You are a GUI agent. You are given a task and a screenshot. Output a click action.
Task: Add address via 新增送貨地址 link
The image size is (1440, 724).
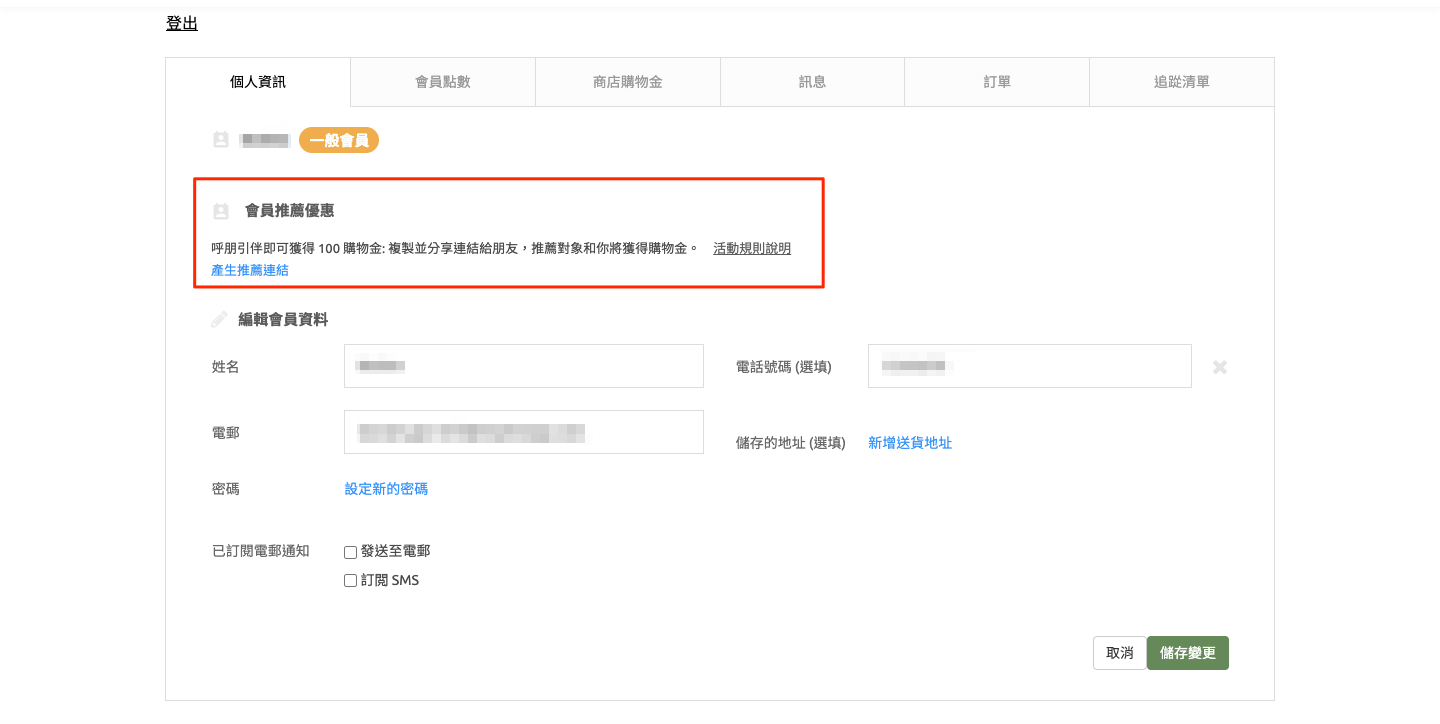[910, 443]
